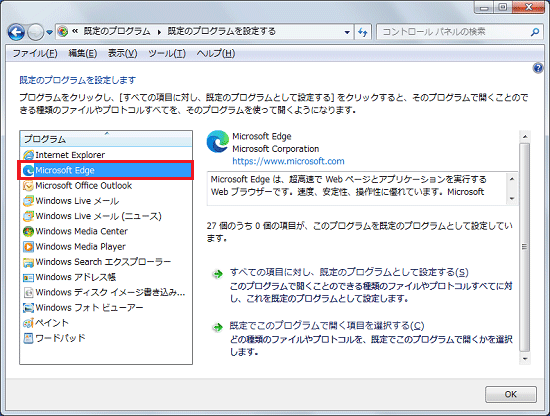This screenshot has width=550, height=416.
Task: Select Windows Live メール (ニュース) entry
Action: point(106,216)
